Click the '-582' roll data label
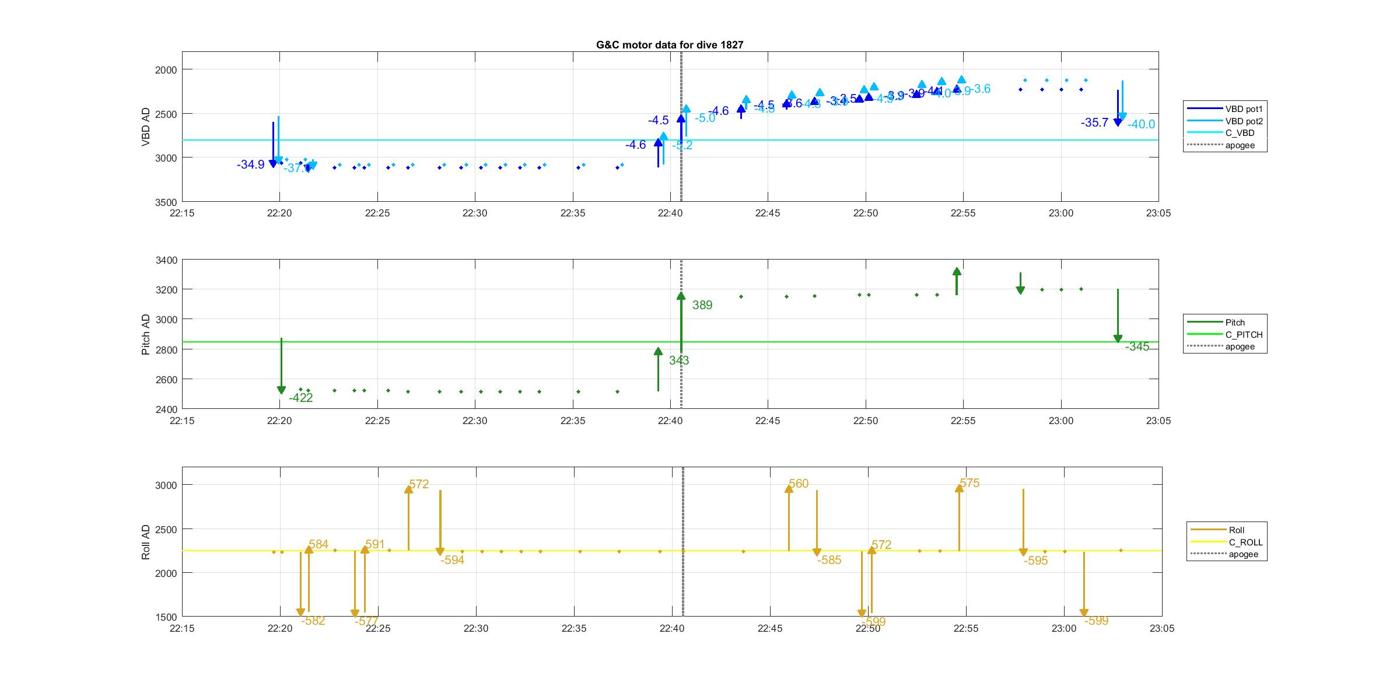 click(313, 620)
